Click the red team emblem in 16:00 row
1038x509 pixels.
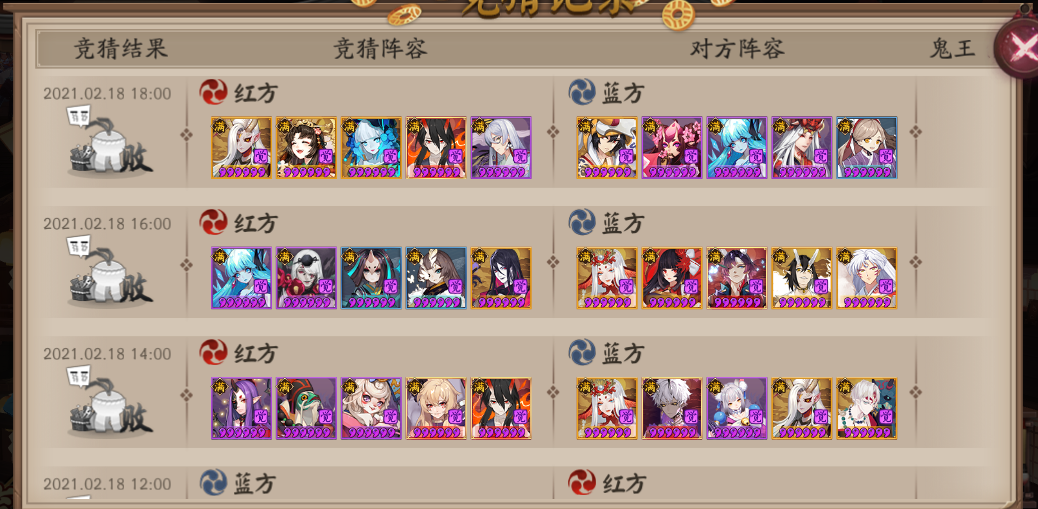[213, 222]
